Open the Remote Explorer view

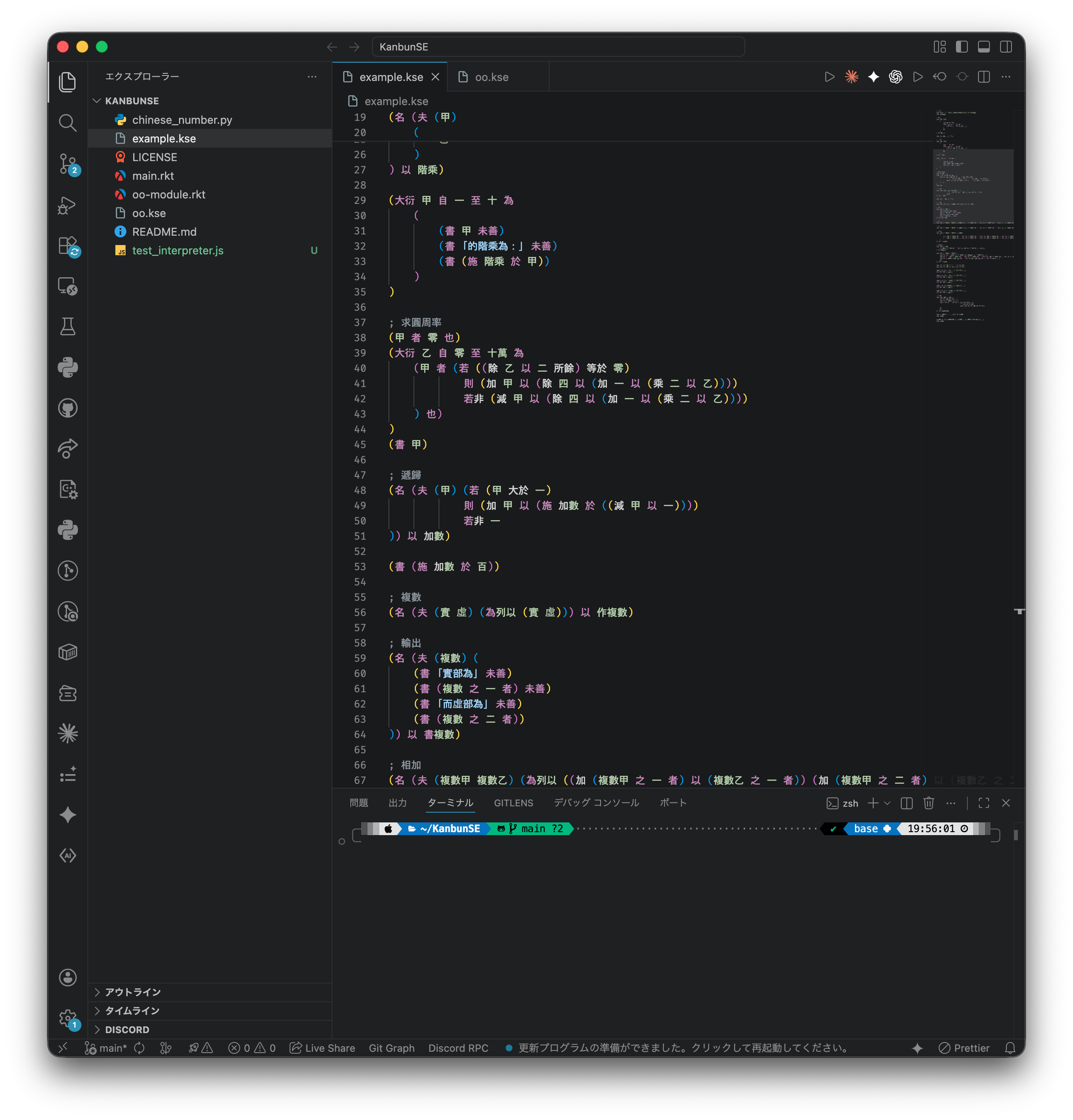[67, 286]
